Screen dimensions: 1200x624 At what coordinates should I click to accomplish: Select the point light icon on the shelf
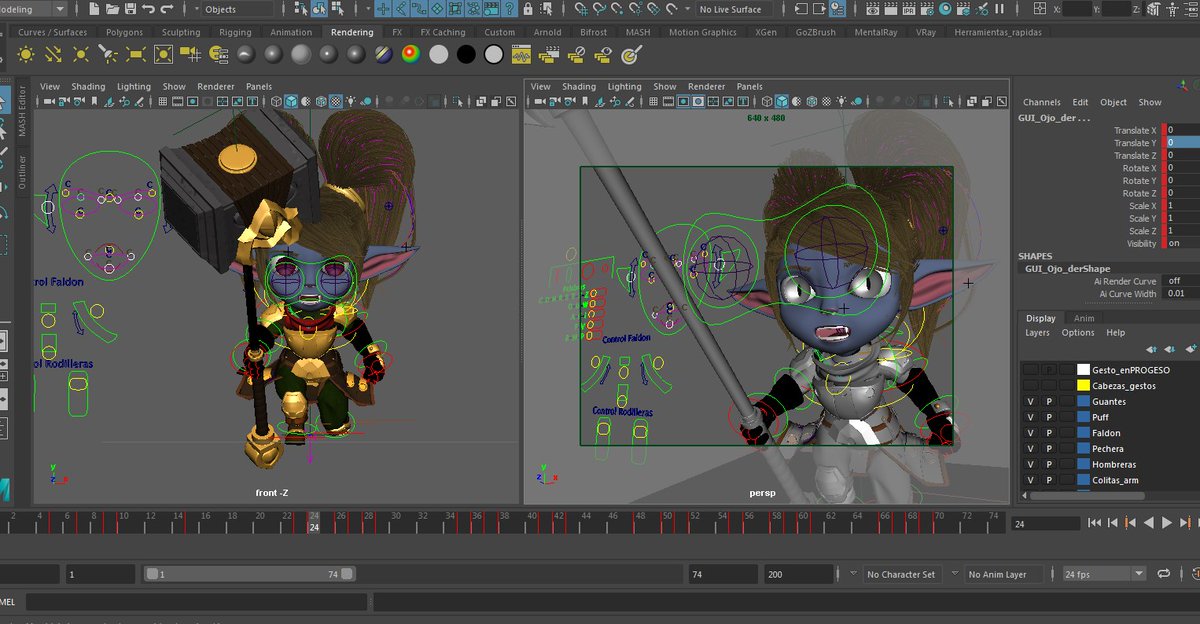click(80, 56)
